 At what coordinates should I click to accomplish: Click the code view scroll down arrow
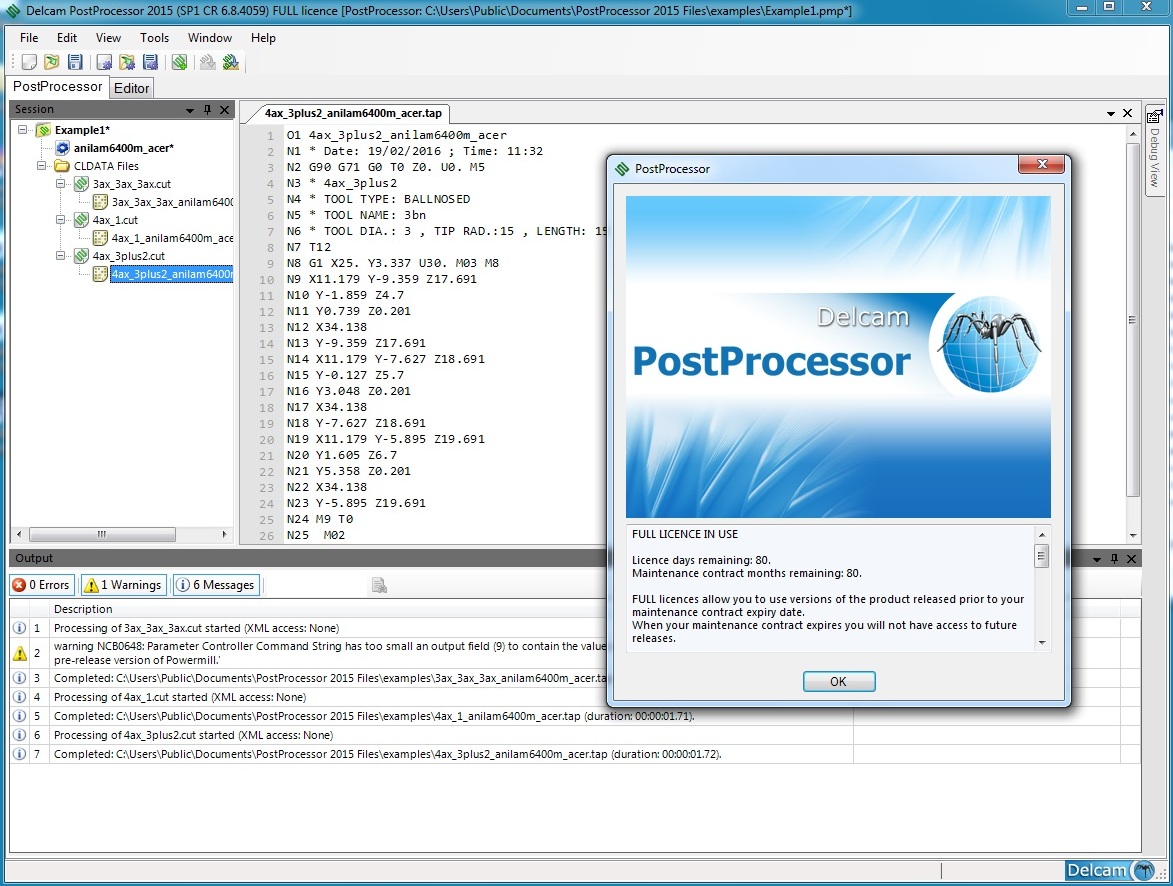pyautogui.click(x=1133, y=536)
